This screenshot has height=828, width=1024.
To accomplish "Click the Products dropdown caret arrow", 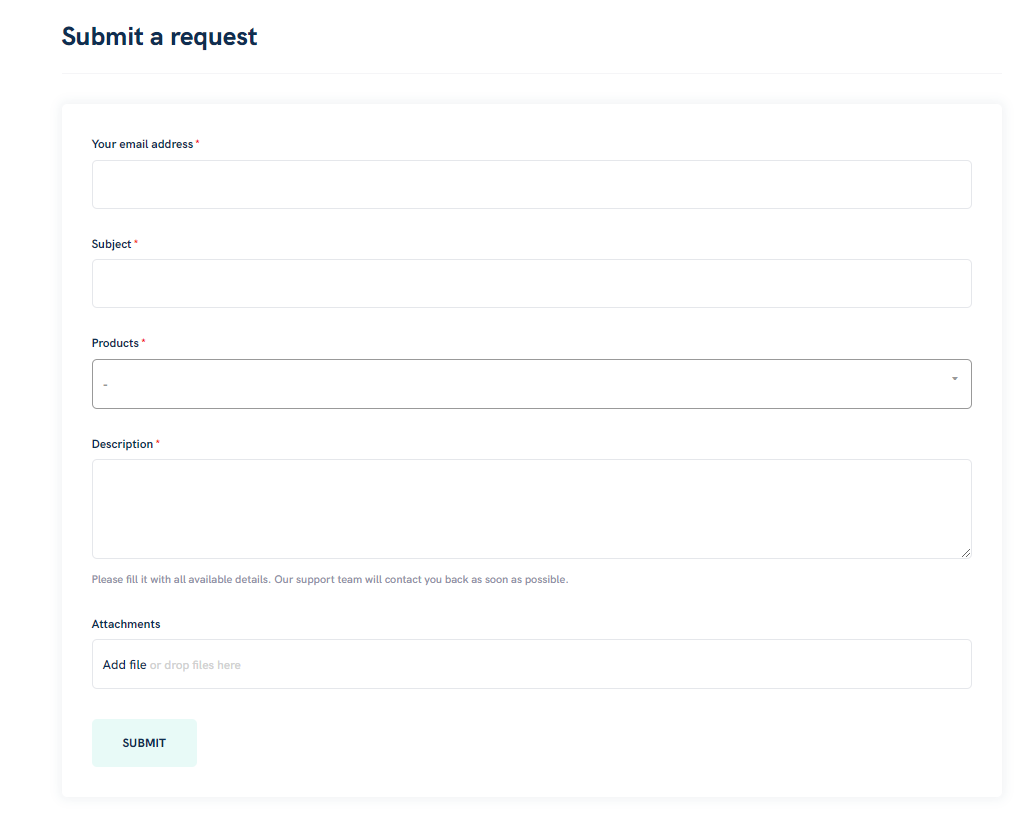I will click(x=955, y=379).
